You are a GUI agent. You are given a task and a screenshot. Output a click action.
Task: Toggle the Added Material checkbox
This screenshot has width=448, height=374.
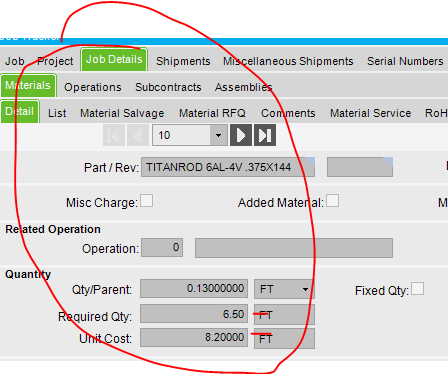tap(332, 201)
